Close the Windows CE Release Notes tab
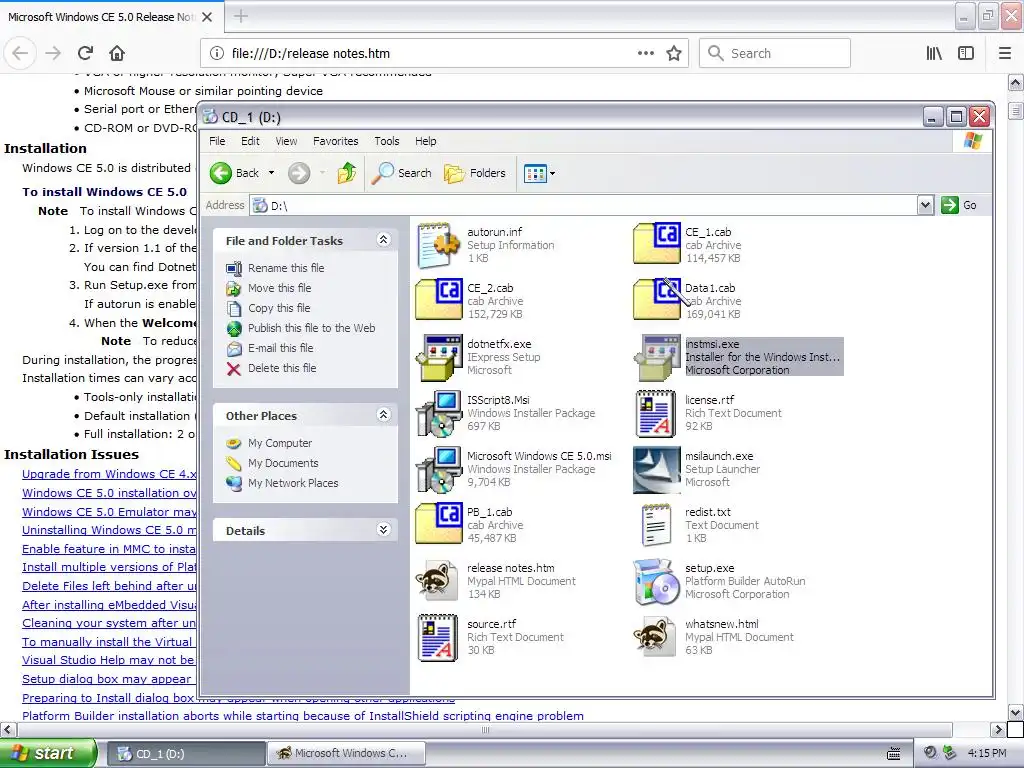1024x768 pixels. (x=207, y=17)
